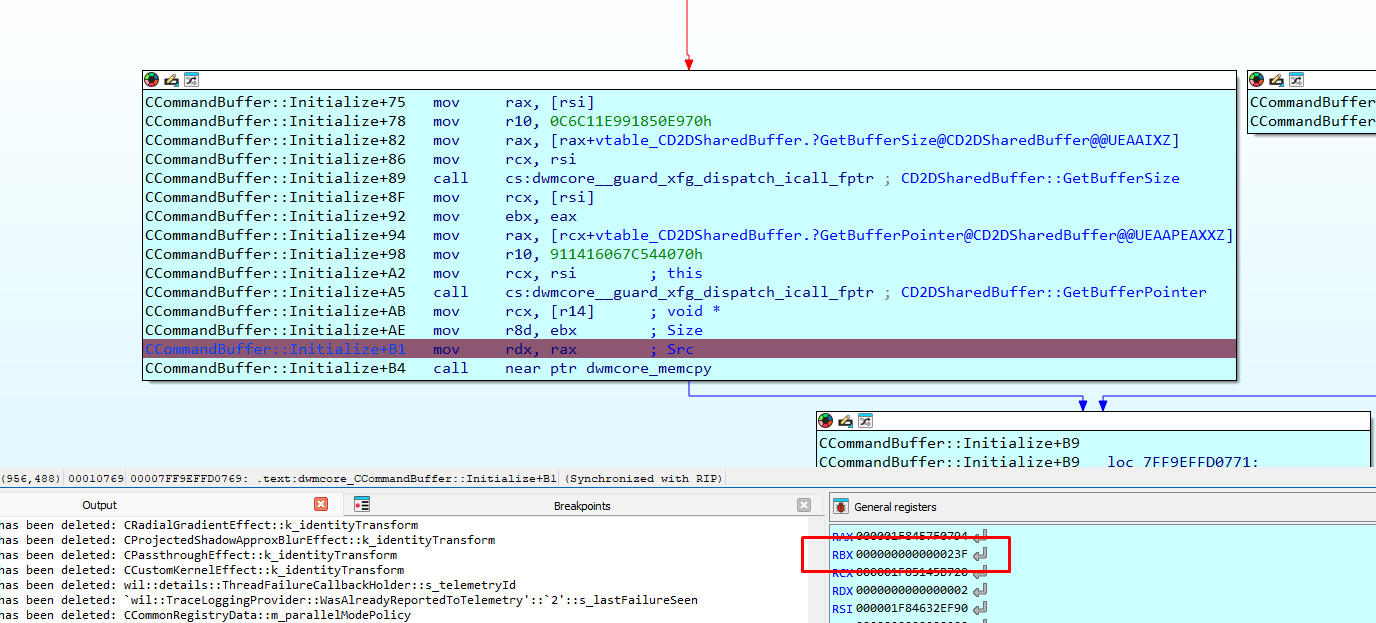The image size is (1376, 623).
Task: Select the CRadialGradientEffect output line
Action: click(x=209, y=525)
